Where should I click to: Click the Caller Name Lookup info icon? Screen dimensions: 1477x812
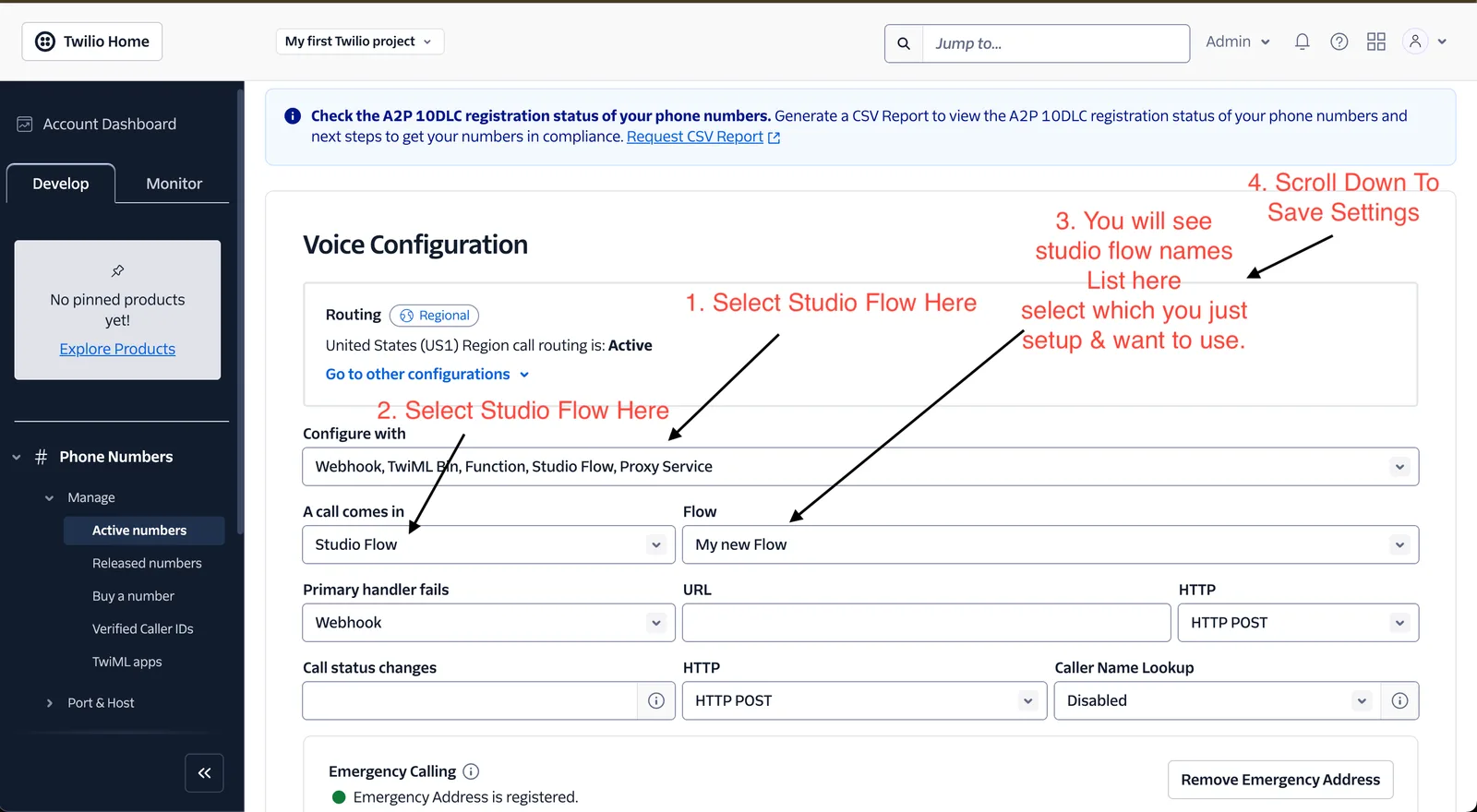click(1399, 701)
